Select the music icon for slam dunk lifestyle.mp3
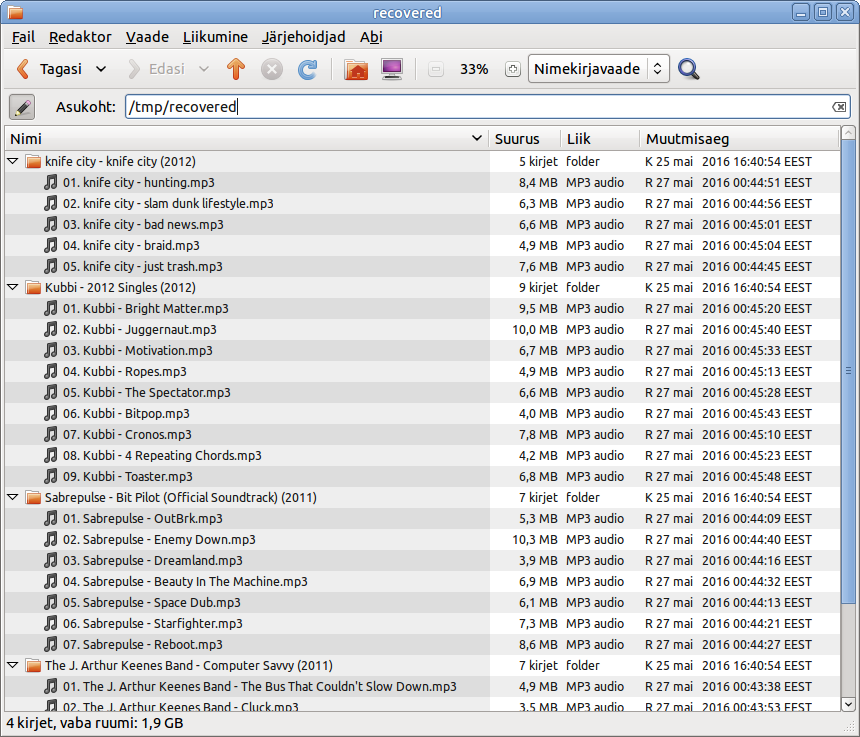This screenshot has height=737, width=860. coord(50,203)
